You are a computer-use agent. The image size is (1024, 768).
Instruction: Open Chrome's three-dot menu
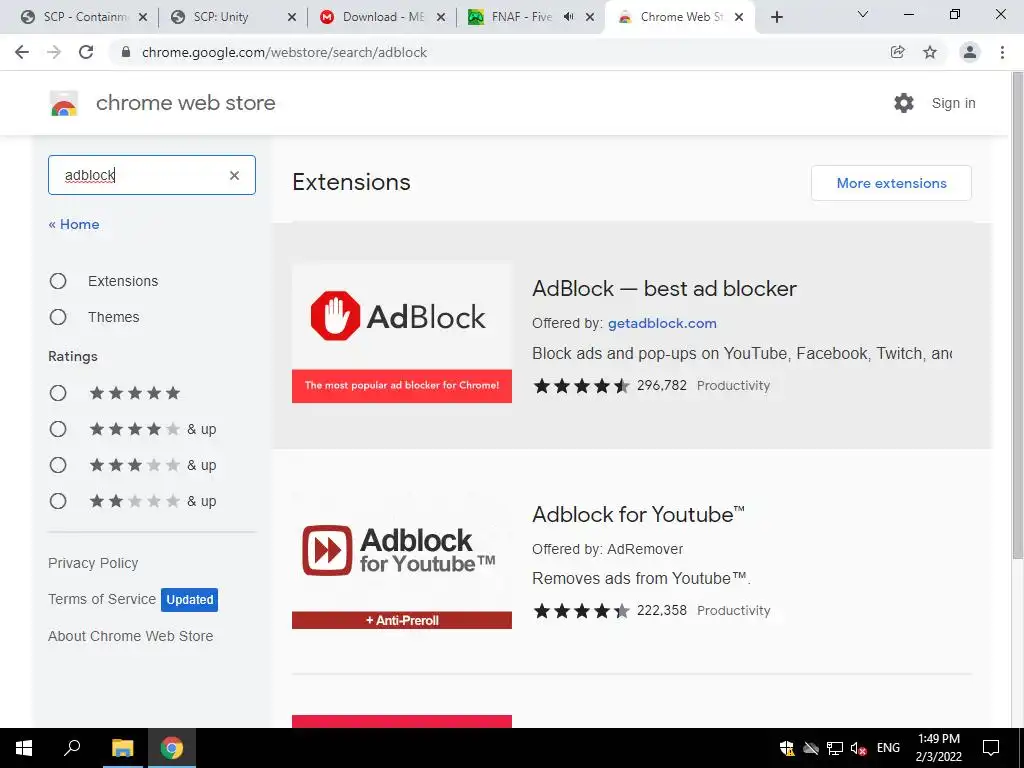click(x=1002, y=52)
